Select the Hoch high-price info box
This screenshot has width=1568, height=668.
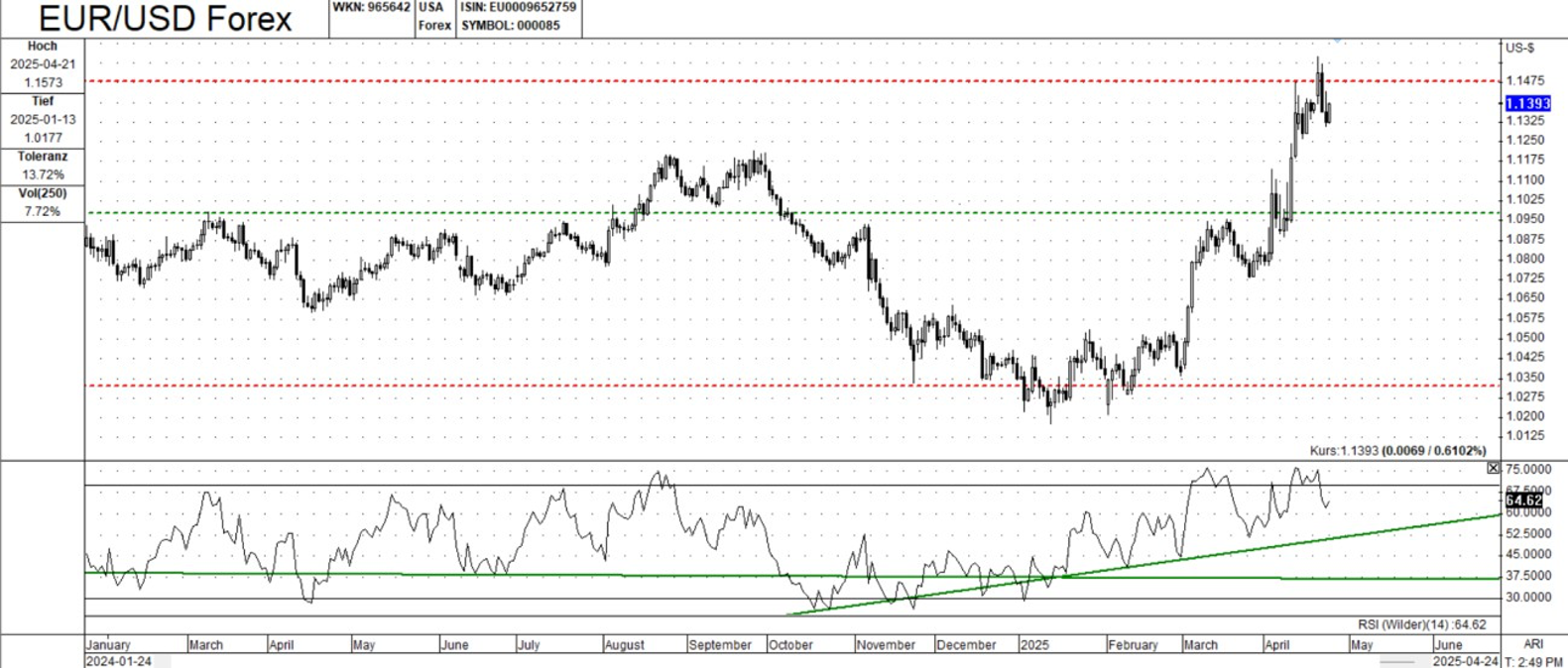[x=43, y=65]
